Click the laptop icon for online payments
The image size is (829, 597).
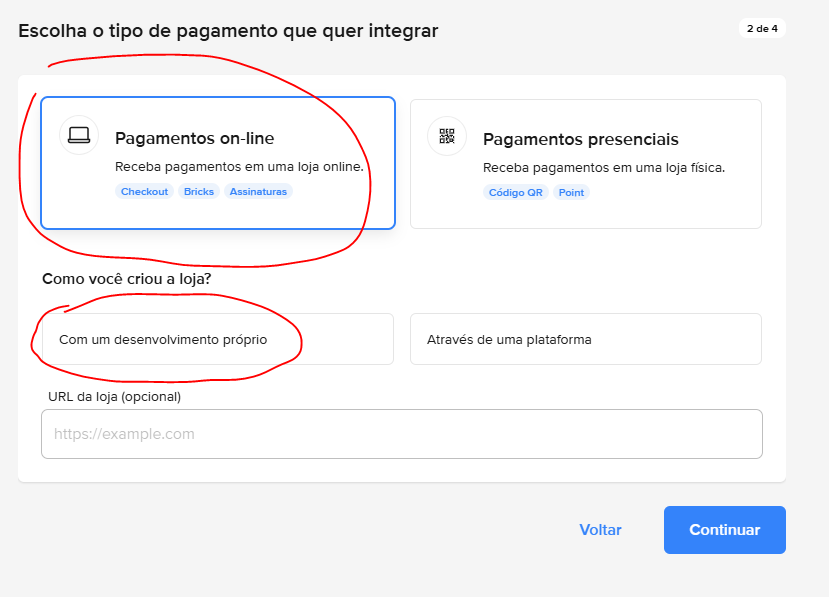[79, 135]
